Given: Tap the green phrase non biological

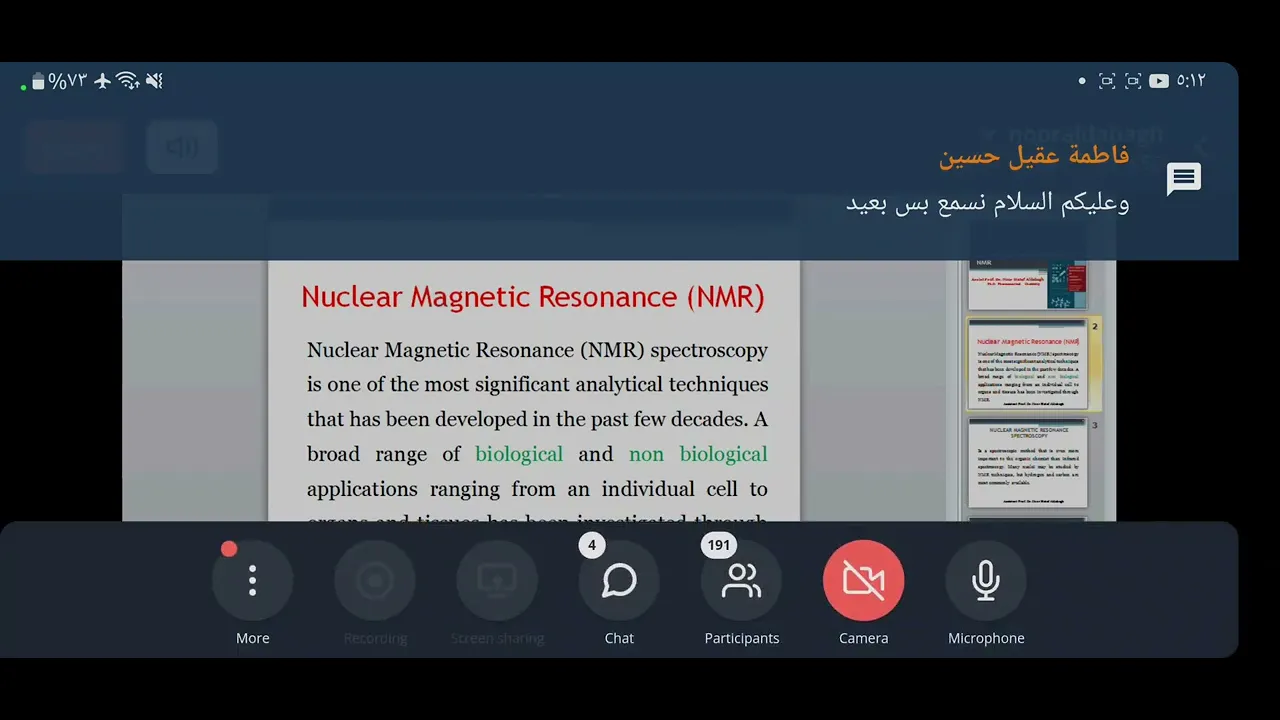Looking at the screenshot, I should point(698,454).
